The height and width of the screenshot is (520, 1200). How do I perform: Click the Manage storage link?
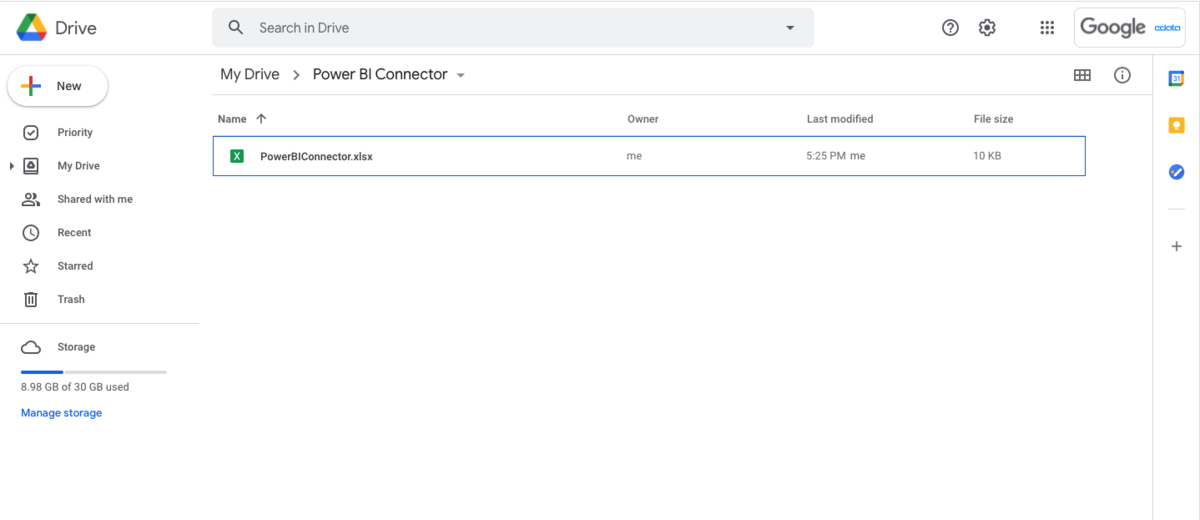pyautogui.click(x=61, y=413)
